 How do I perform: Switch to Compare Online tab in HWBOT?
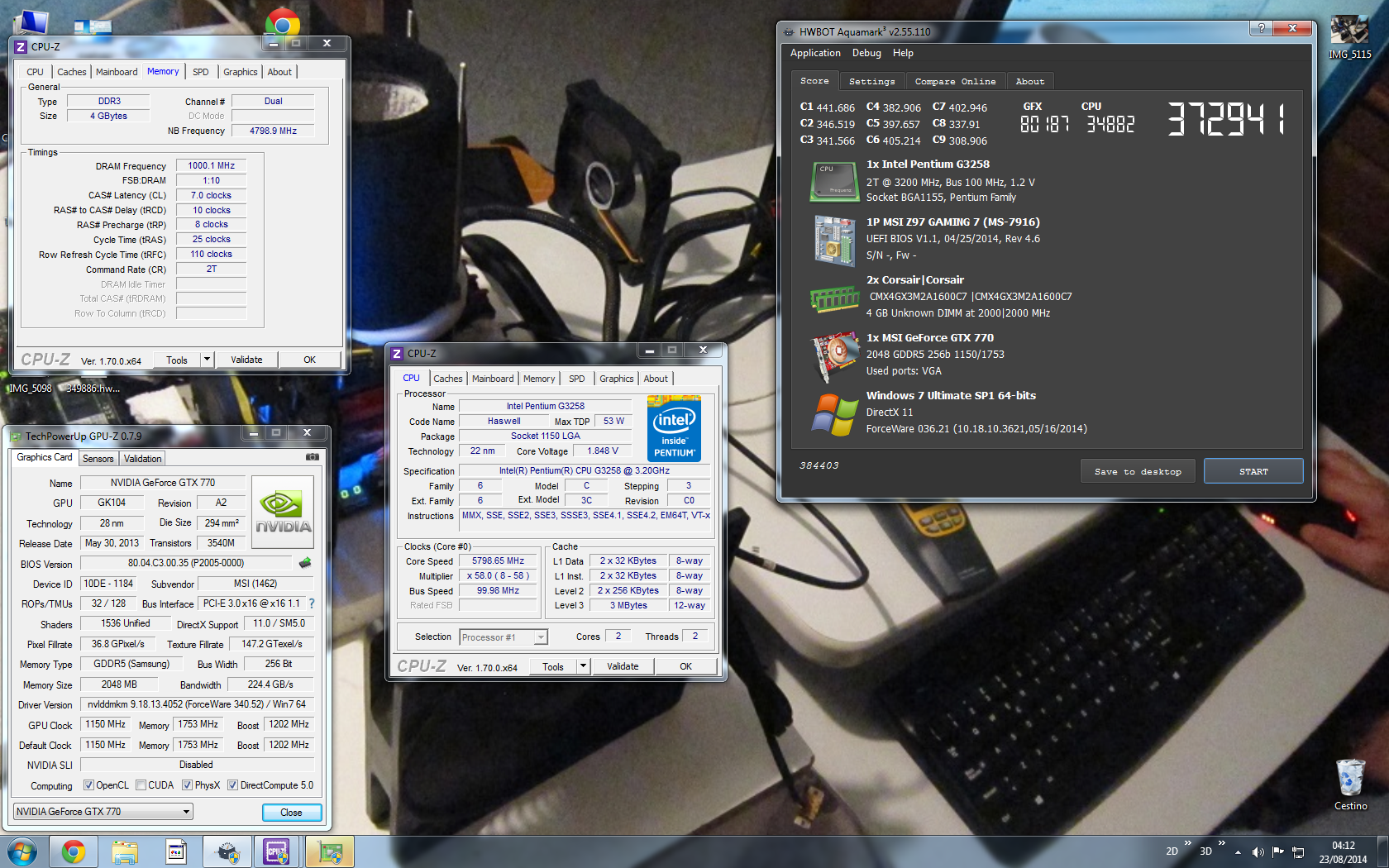coord(955,81)
